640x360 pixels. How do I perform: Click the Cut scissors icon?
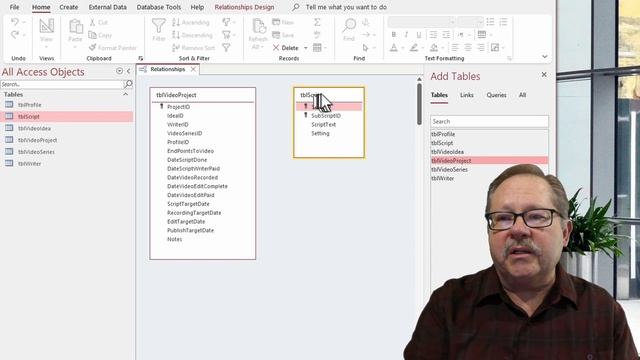click(92, 22)
